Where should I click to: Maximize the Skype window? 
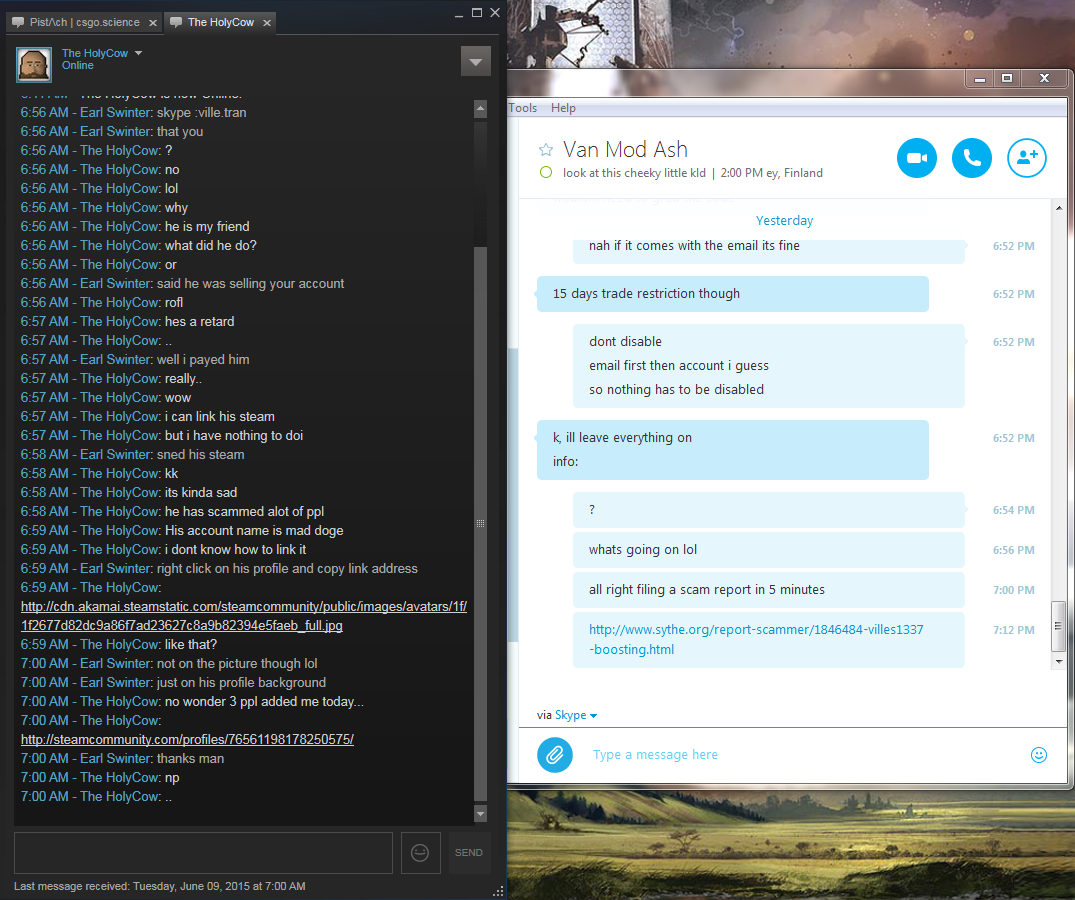[x=1007, y=78]
